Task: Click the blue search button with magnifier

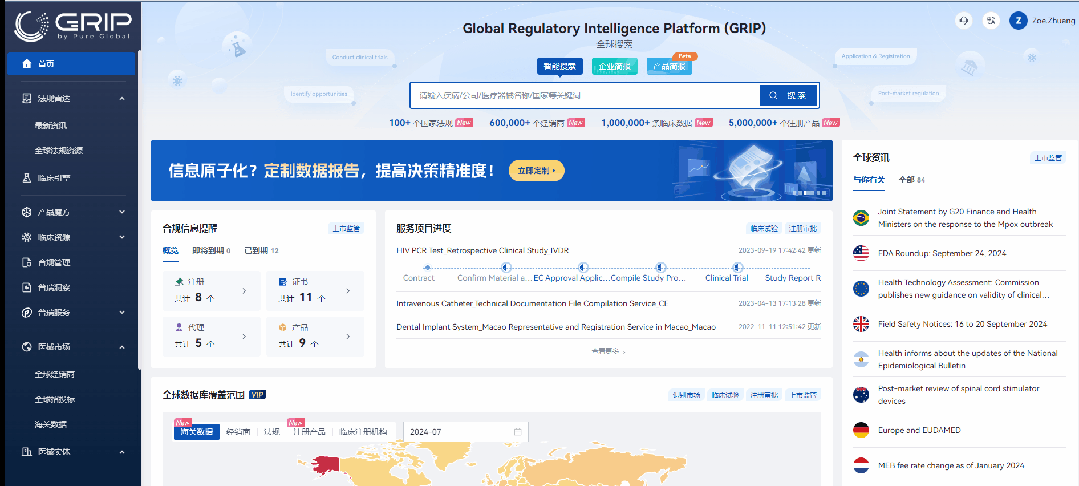Action: (x=789, y=96)
